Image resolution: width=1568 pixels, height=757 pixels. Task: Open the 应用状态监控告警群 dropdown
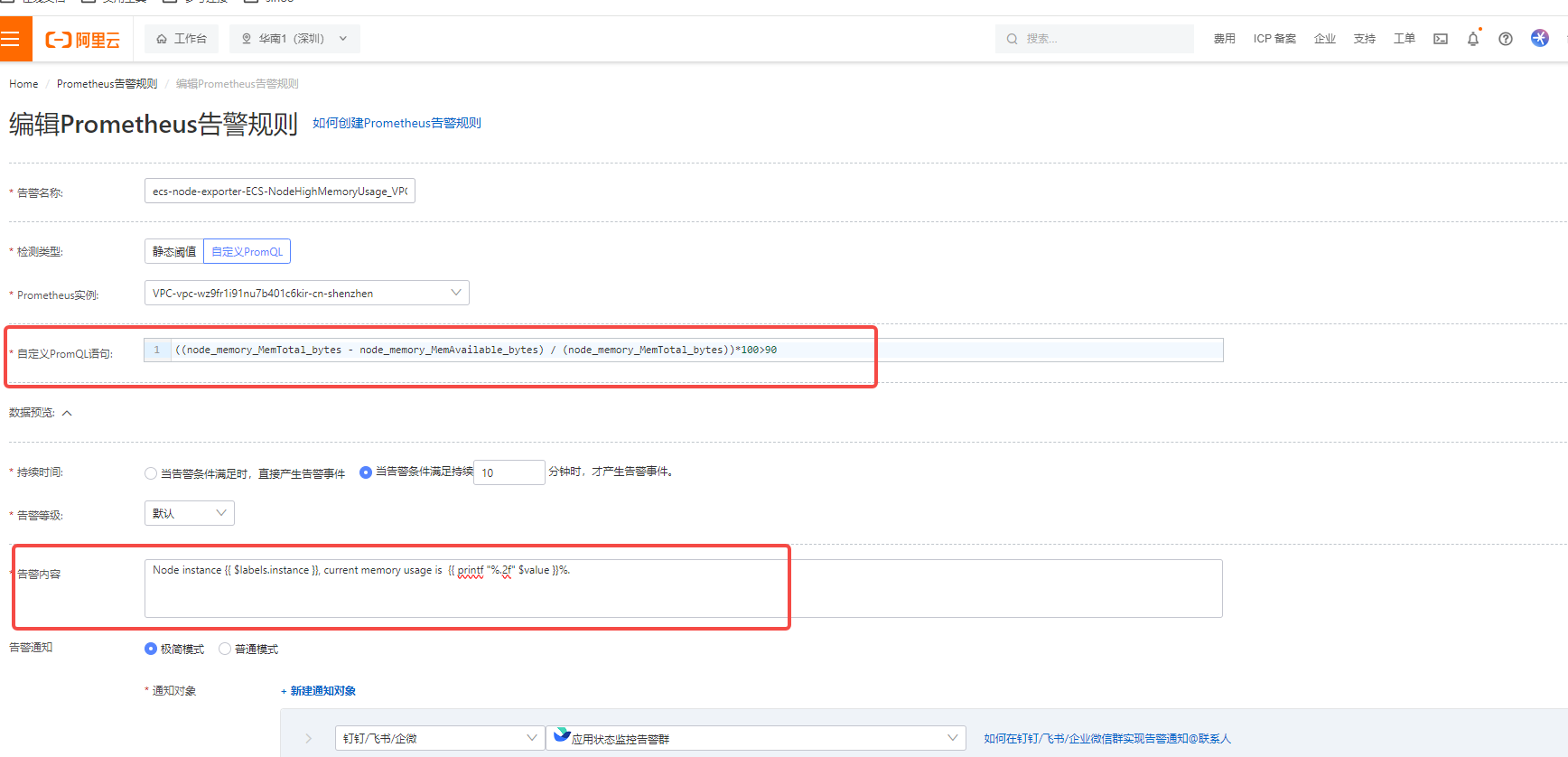click(x=756, y=738)
